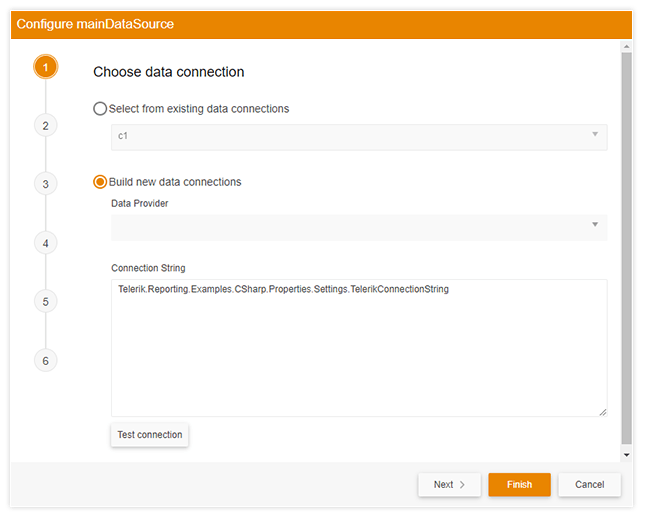The image size is (646, 521).
Task: Go to wizard step 4
Action: (x=46, y=243)
